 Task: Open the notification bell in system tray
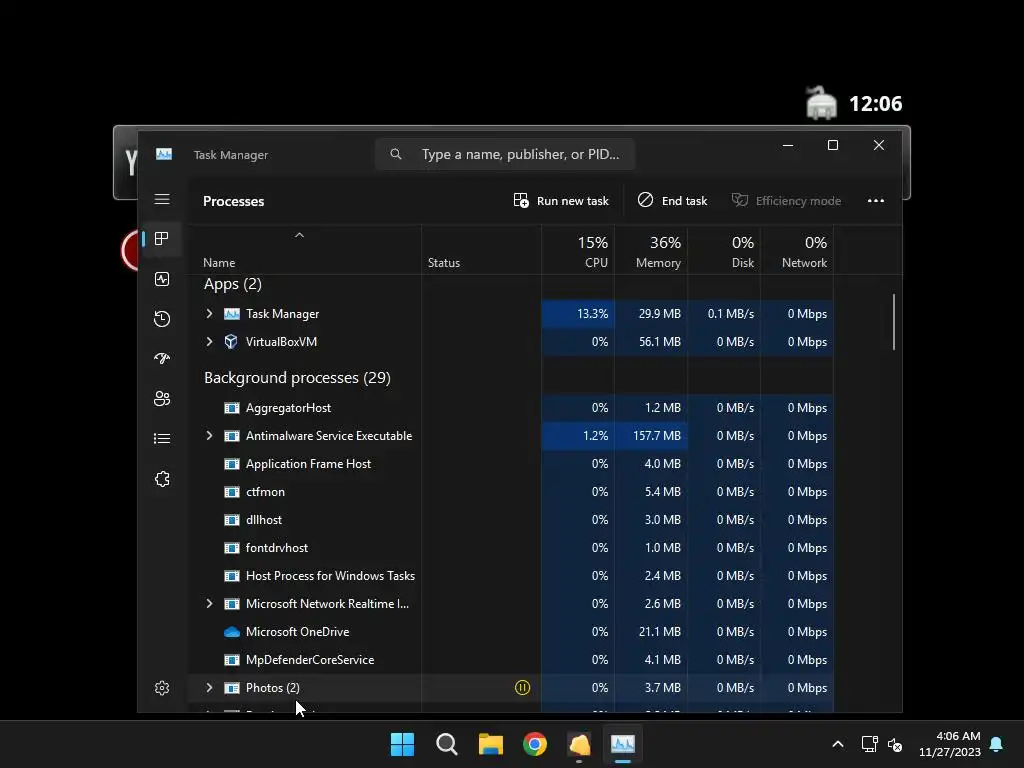click(x=996, y=744)
